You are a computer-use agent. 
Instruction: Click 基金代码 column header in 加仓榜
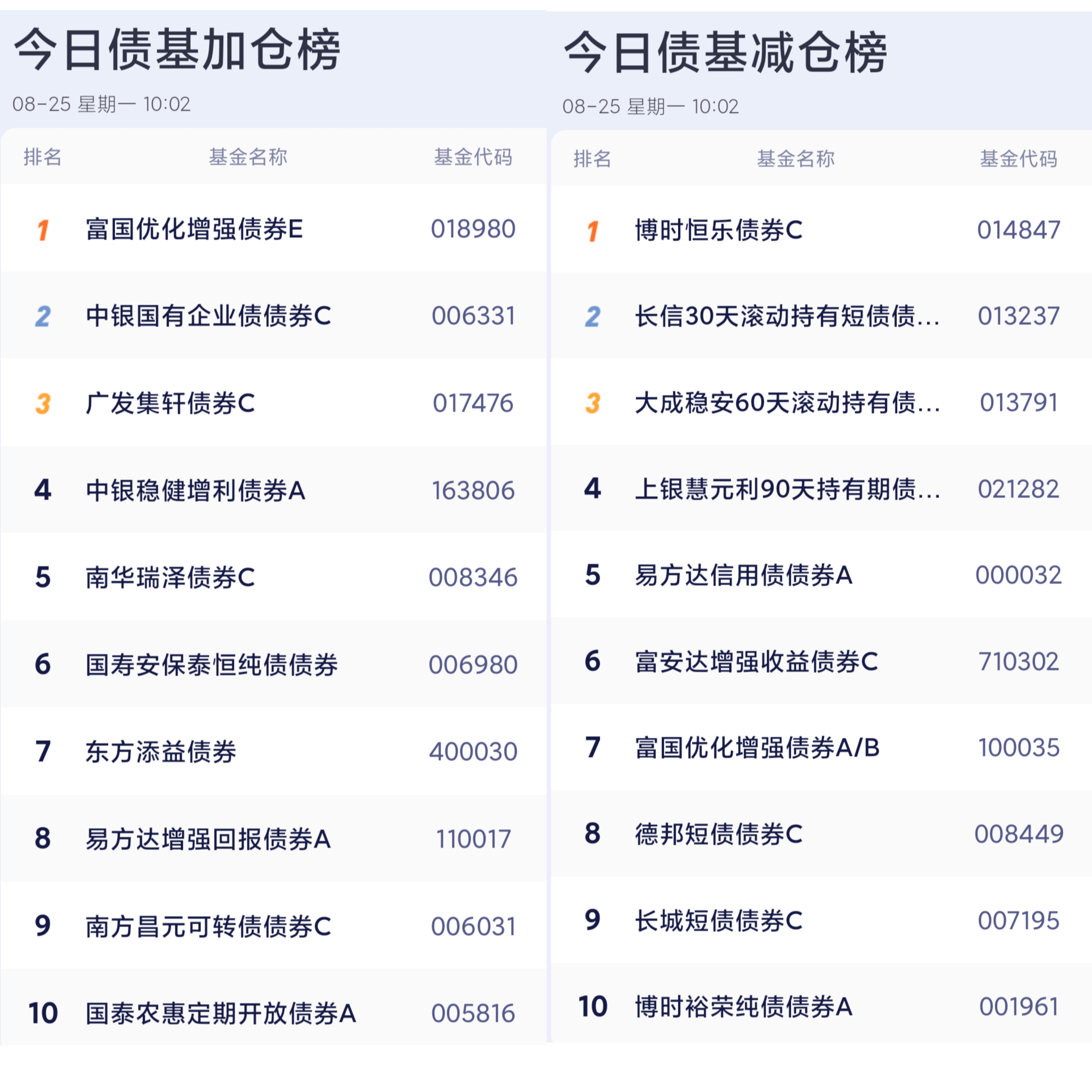(x=473, y=156)
